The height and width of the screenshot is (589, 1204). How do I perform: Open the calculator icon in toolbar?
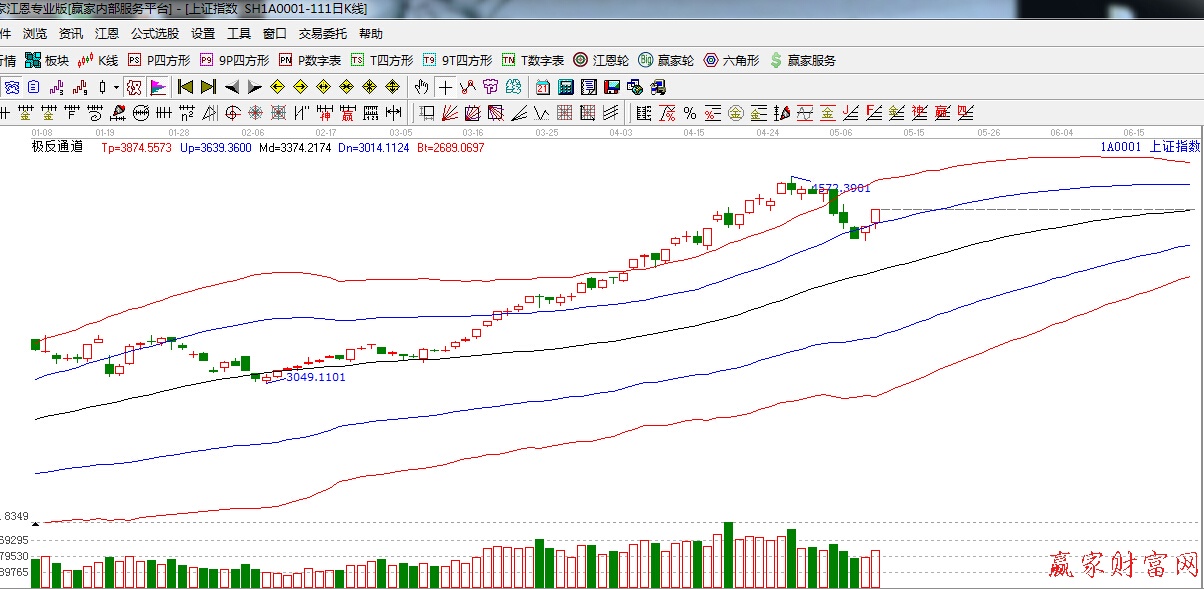point(565,87)
